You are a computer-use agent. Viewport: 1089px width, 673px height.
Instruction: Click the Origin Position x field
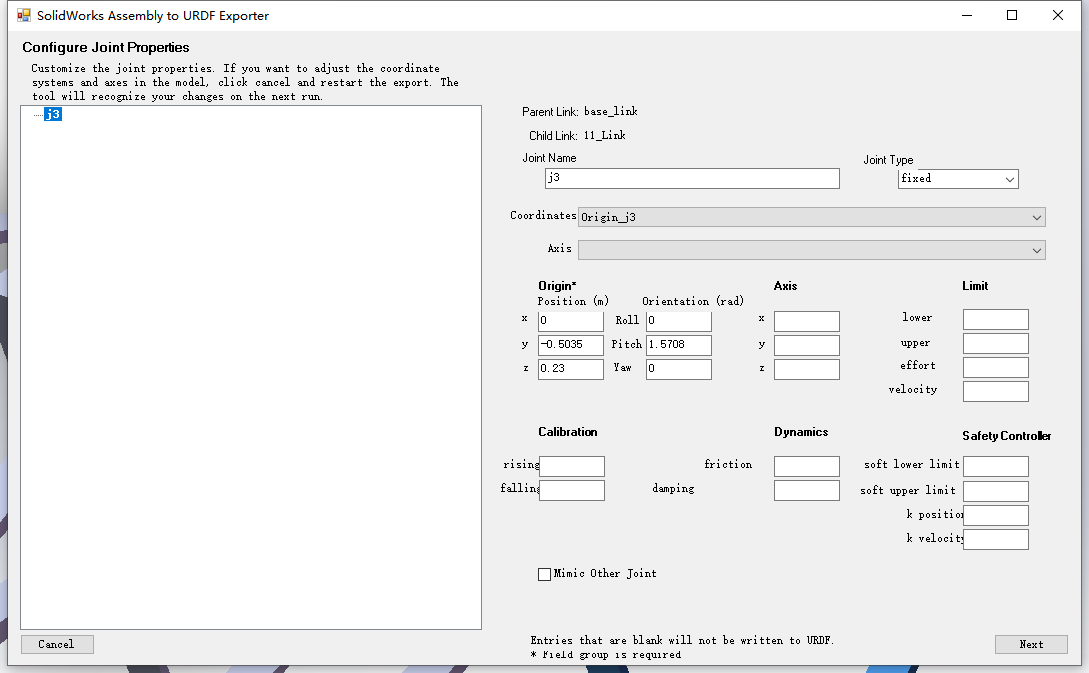[x=570, y=320]
